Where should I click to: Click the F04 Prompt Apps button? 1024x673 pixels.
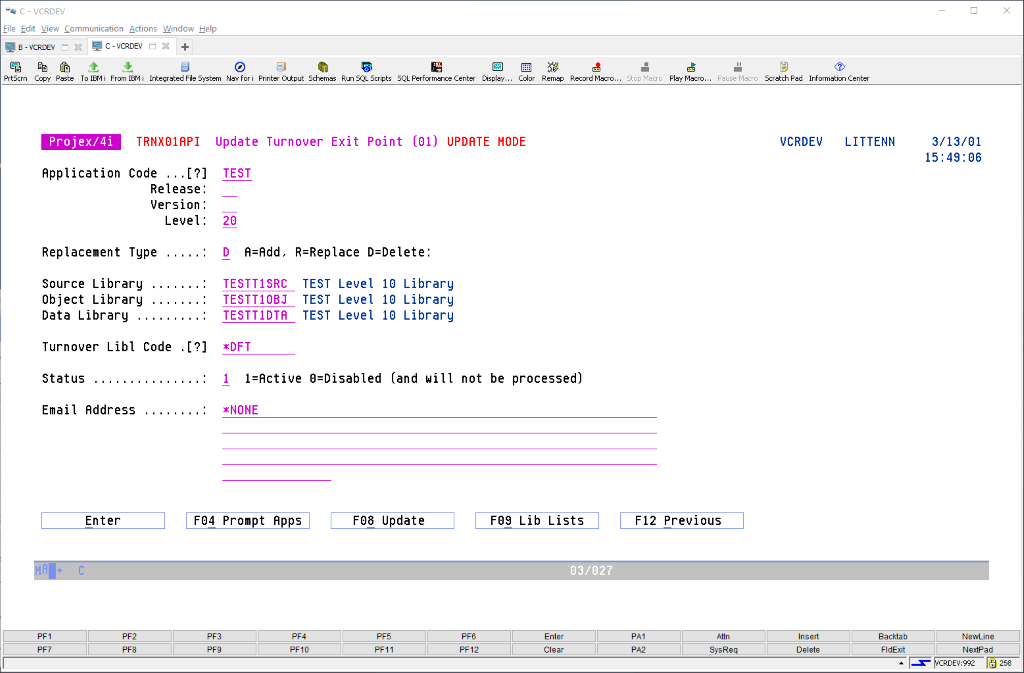248,520
